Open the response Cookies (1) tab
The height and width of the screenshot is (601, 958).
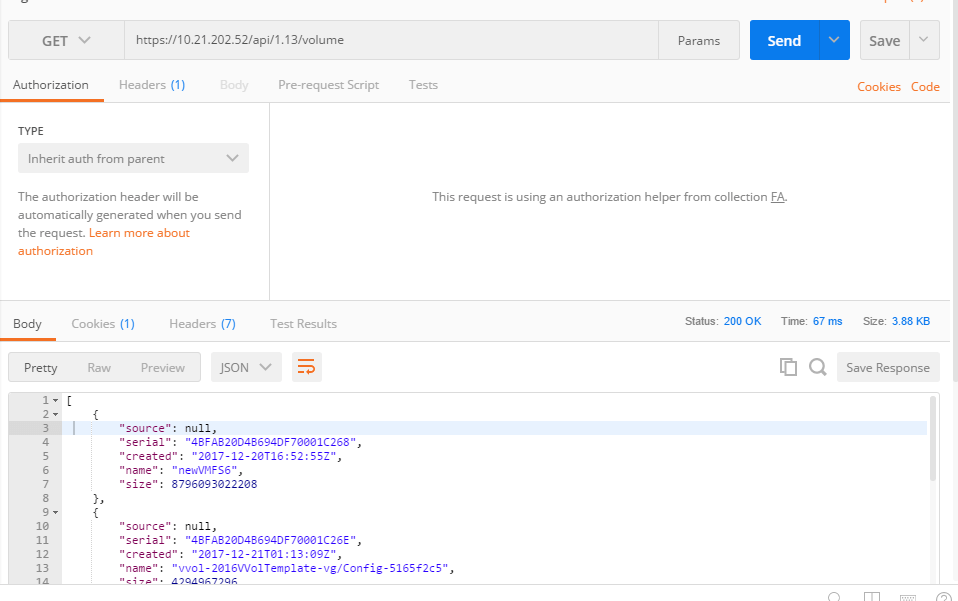[103, 324]
